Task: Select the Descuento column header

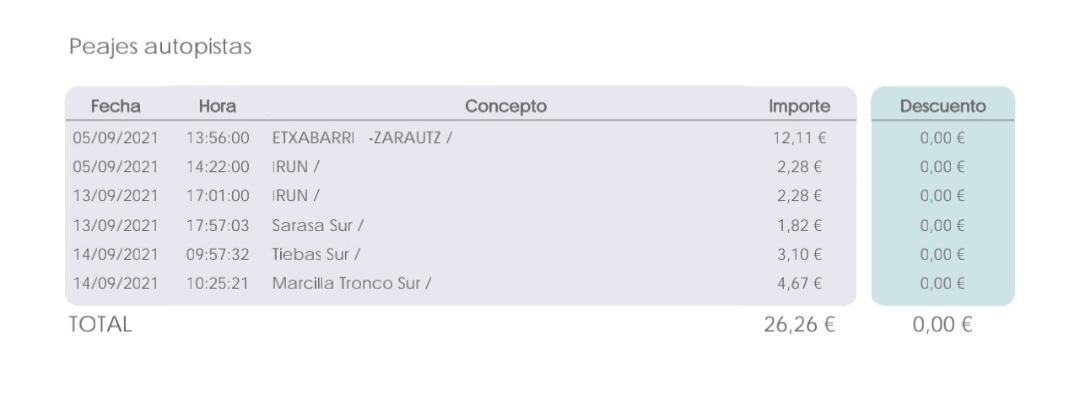Action: (942, 106)
